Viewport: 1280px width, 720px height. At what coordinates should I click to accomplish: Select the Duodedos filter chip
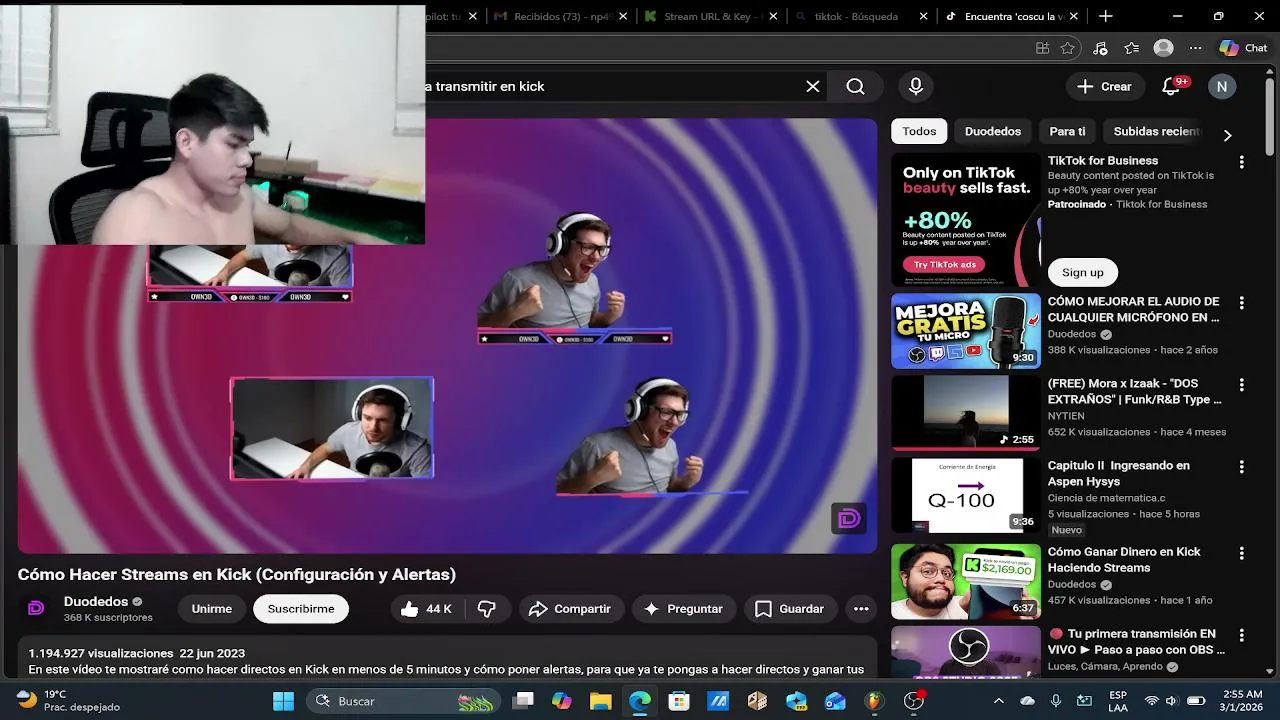pos(993,131)
